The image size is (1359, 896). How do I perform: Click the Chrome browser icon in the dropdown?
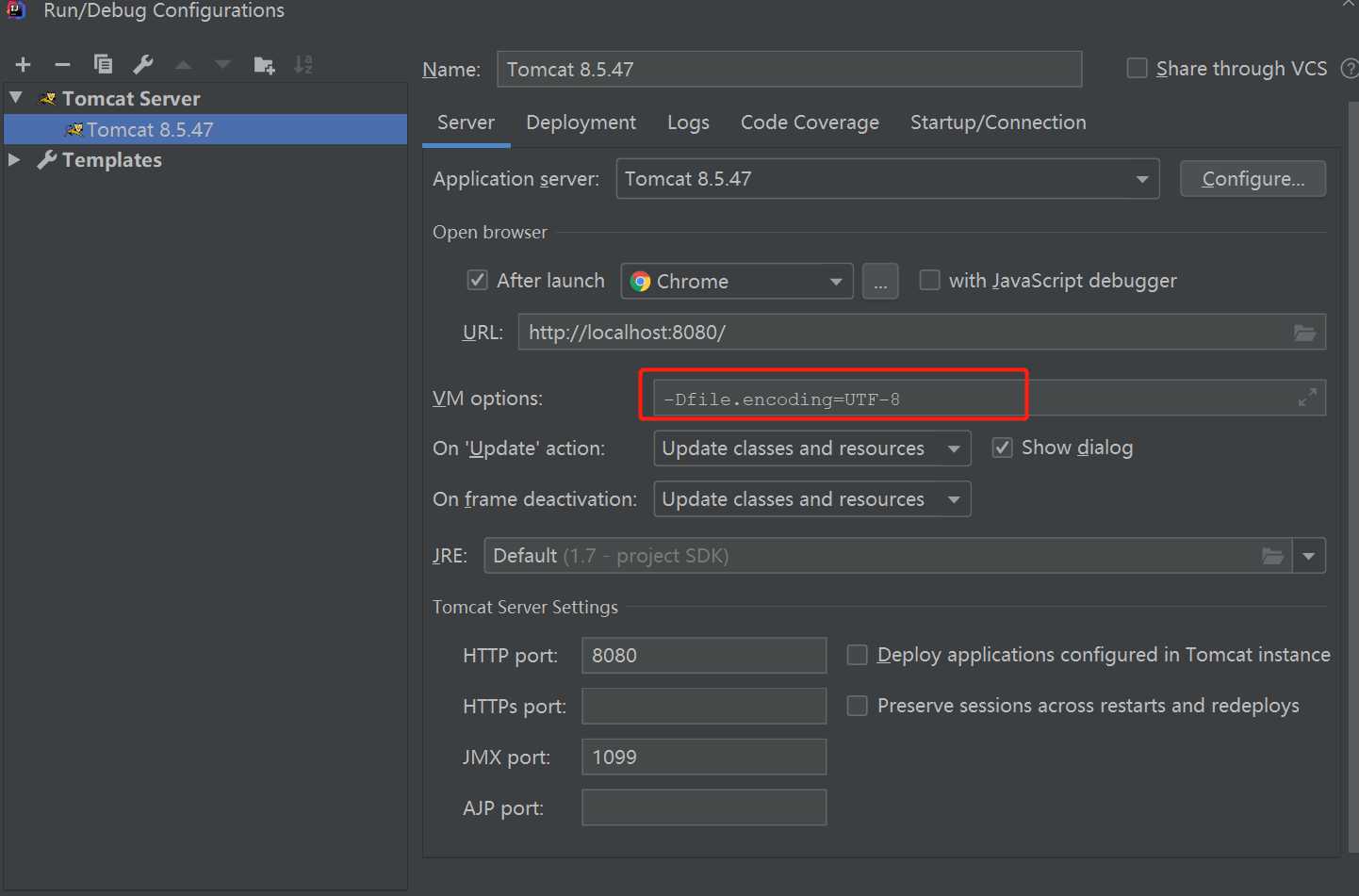(641, 282)
